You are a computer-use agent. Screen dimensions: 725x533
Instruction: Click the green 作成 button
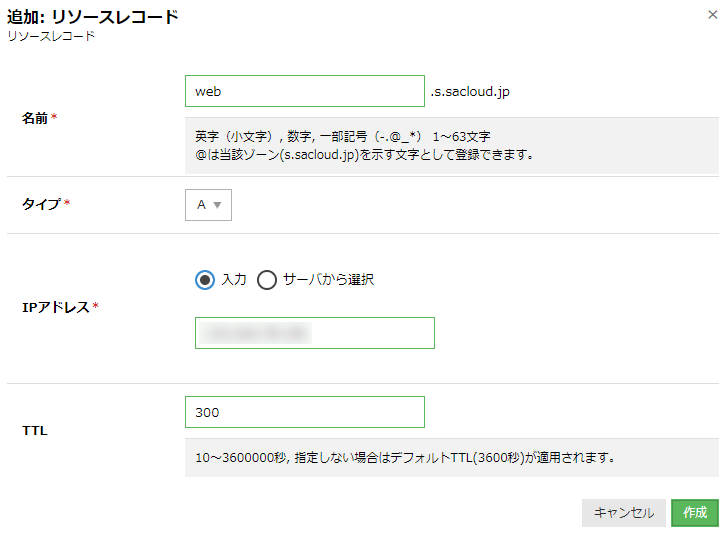[695, 513]
